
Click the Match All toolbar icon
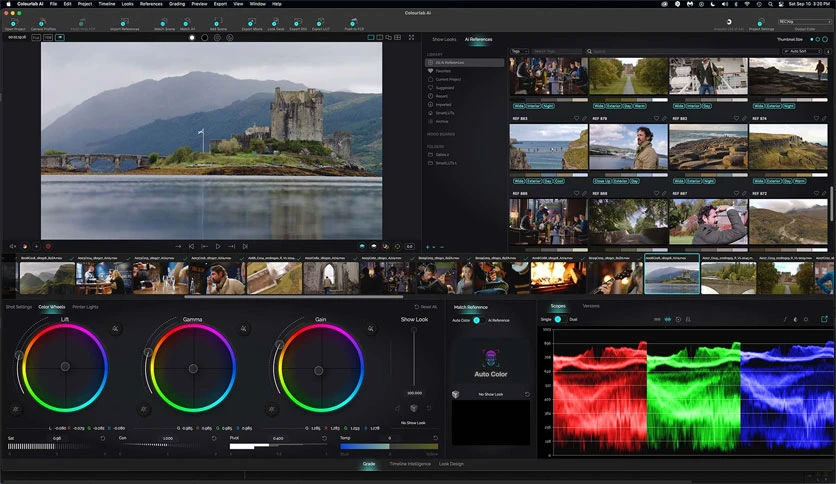(x=187, y=23)
